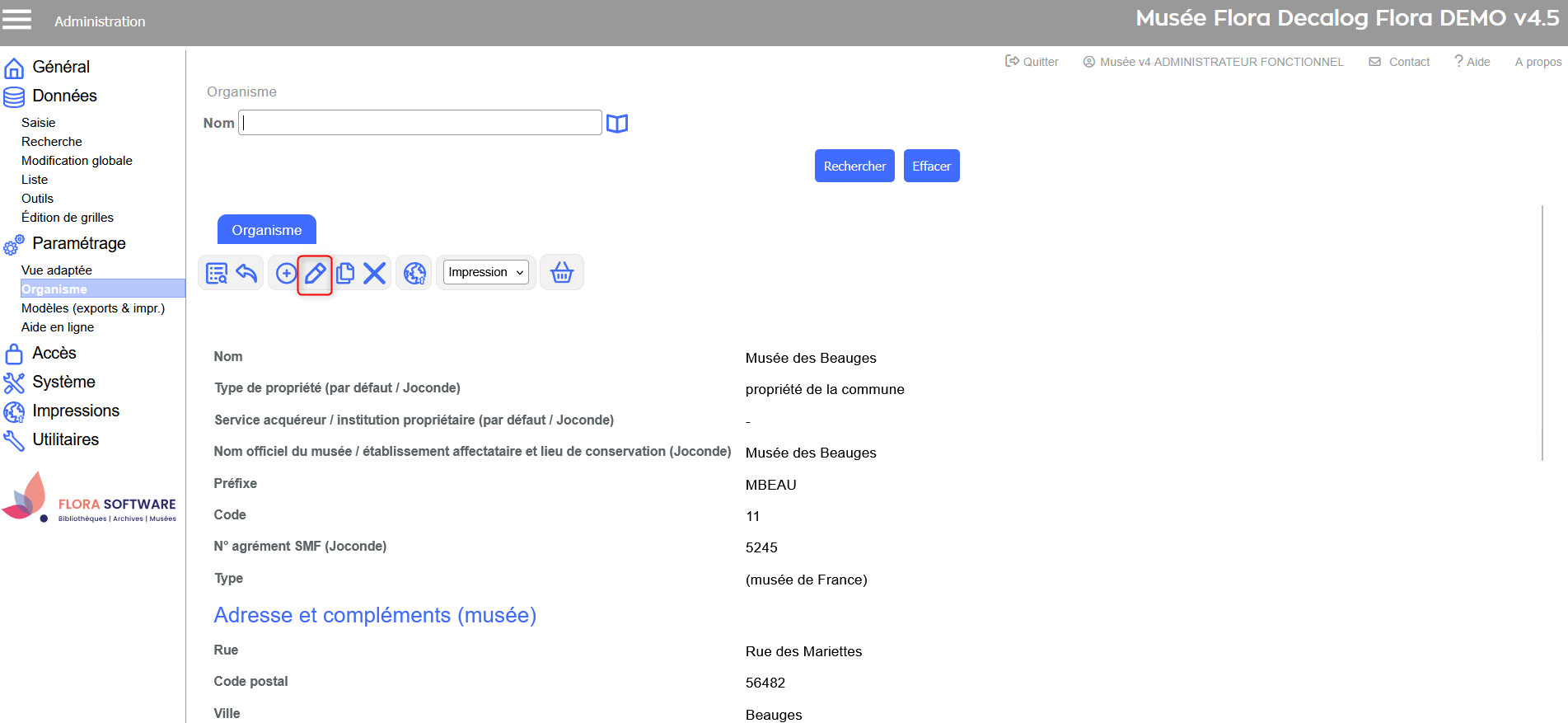Add record to the basket icon
Screen dimensions: 1568x723
tap(562, 273)
